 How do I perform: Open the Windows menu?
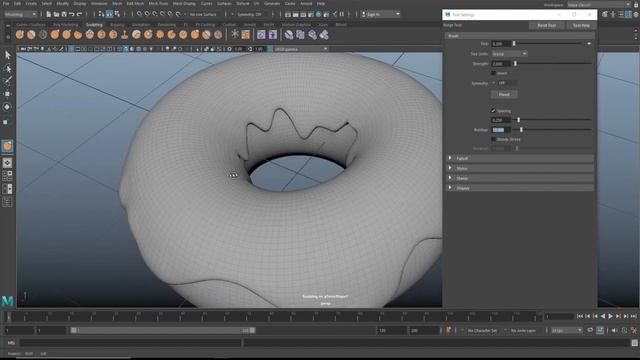tap(99, 3)
